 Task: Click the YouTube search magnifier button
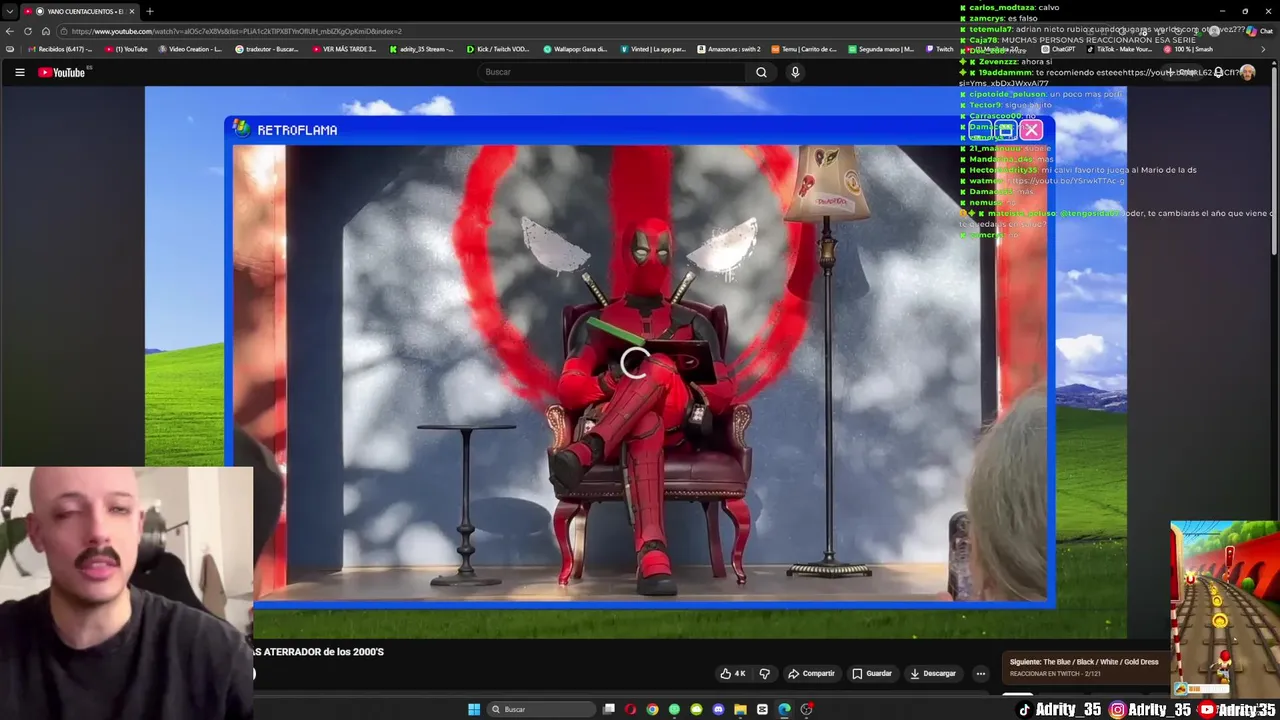point(761,72)
